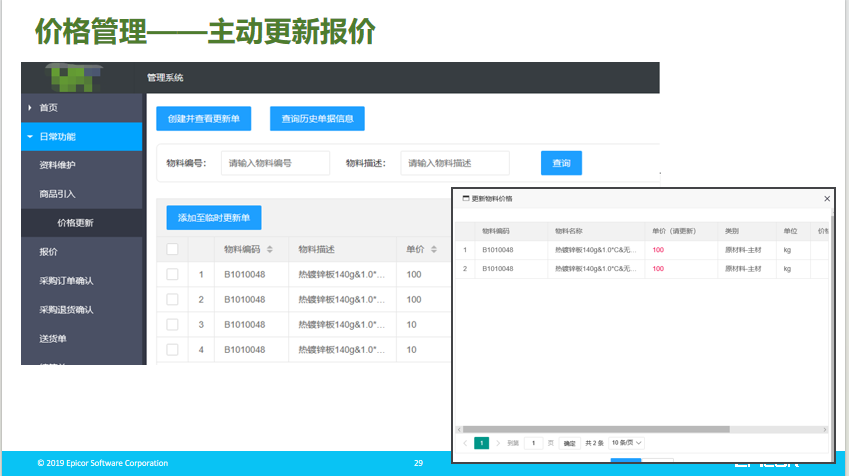Check the checkbox for row 3
The image size is (849, 476).
pos(173,324)
